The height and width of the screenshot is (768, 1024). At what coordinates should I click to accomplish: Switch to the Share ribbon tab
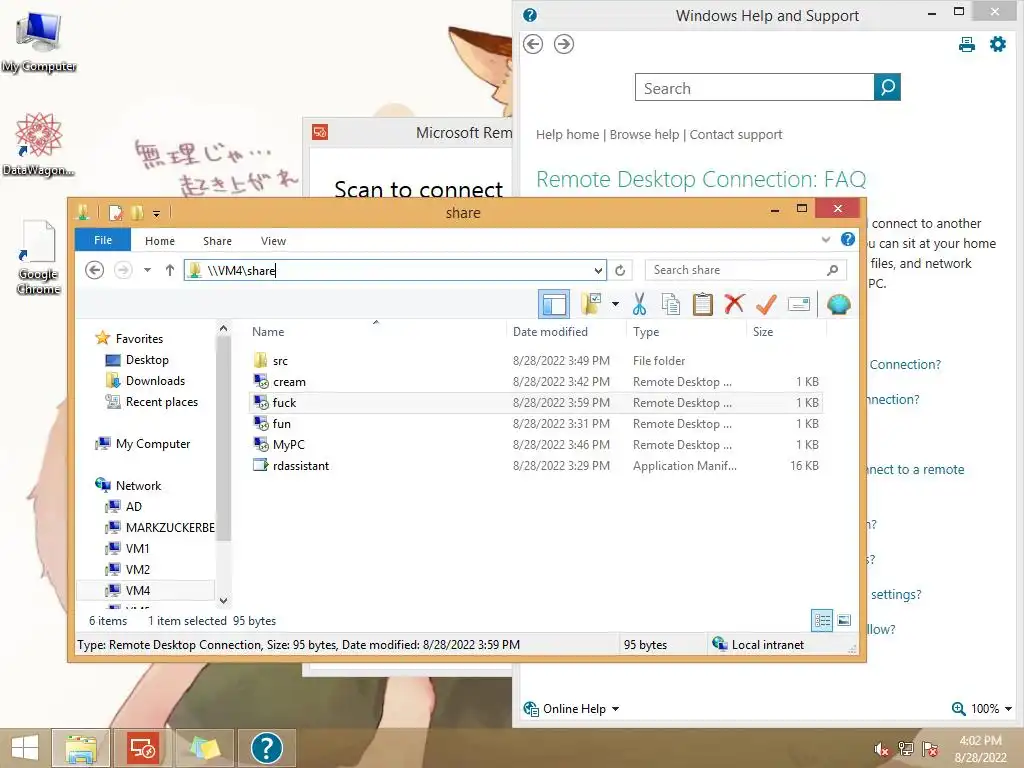point(217,241)
